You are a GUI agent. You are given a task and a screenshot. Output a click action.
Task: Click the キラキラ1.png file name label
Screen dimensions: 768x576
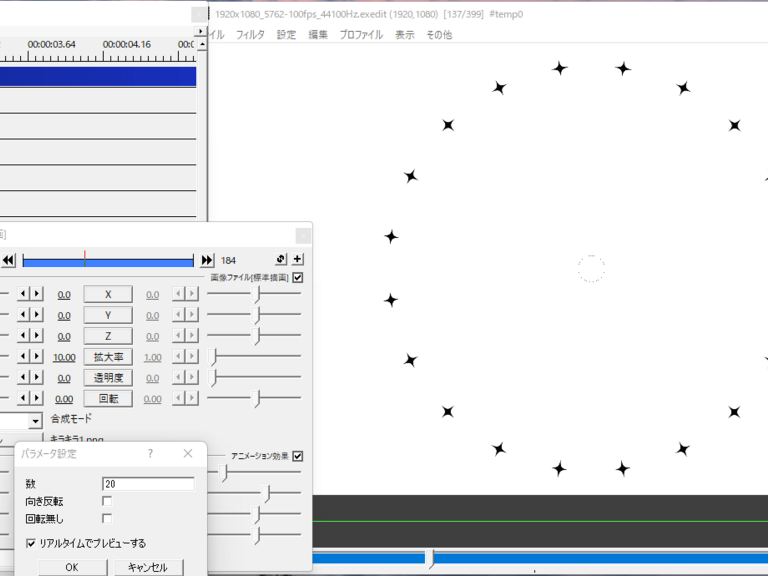point(77,439)
